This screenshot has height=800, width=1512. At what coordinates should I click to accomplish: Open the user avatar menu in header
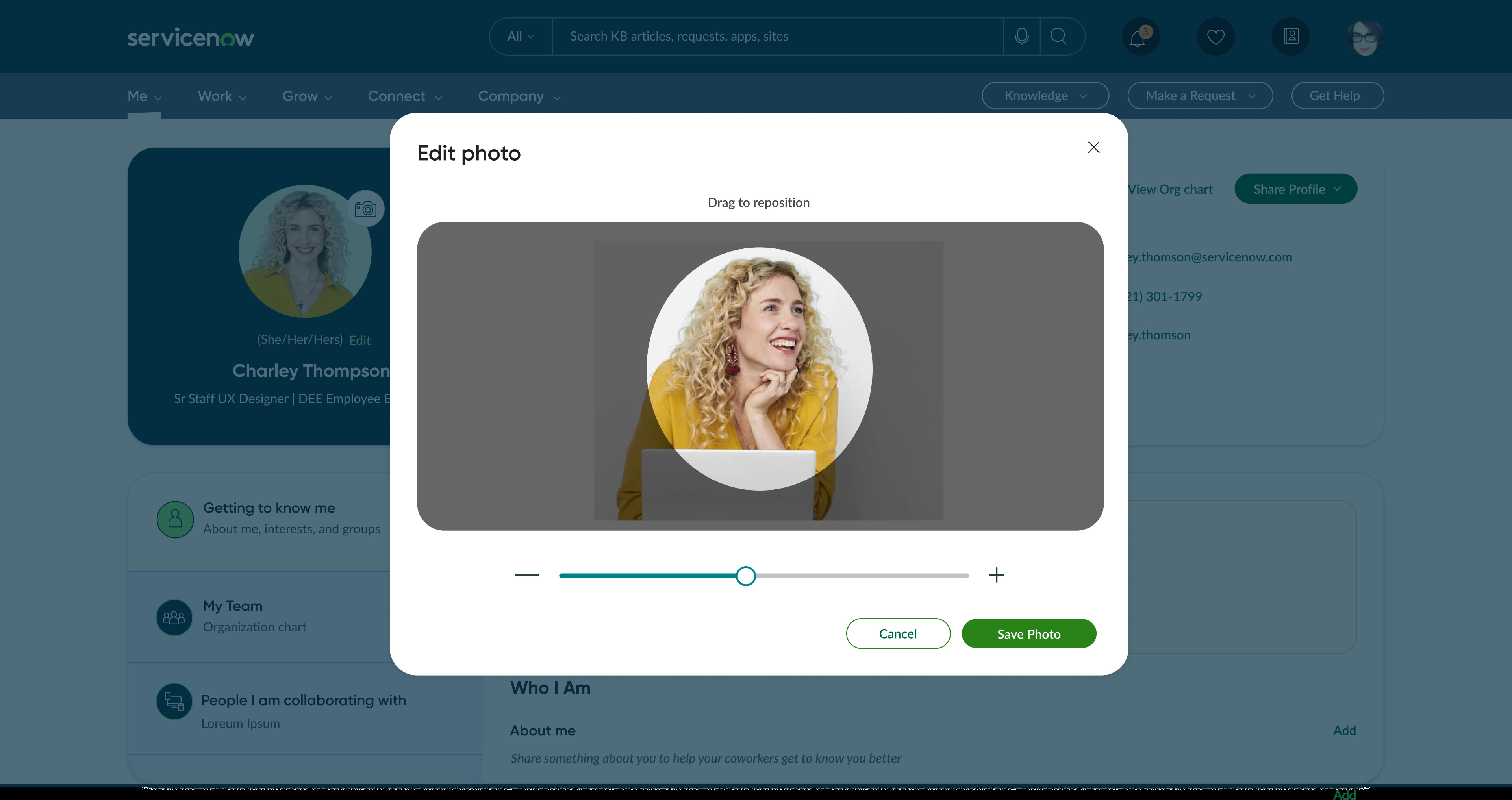(1365, 36)
